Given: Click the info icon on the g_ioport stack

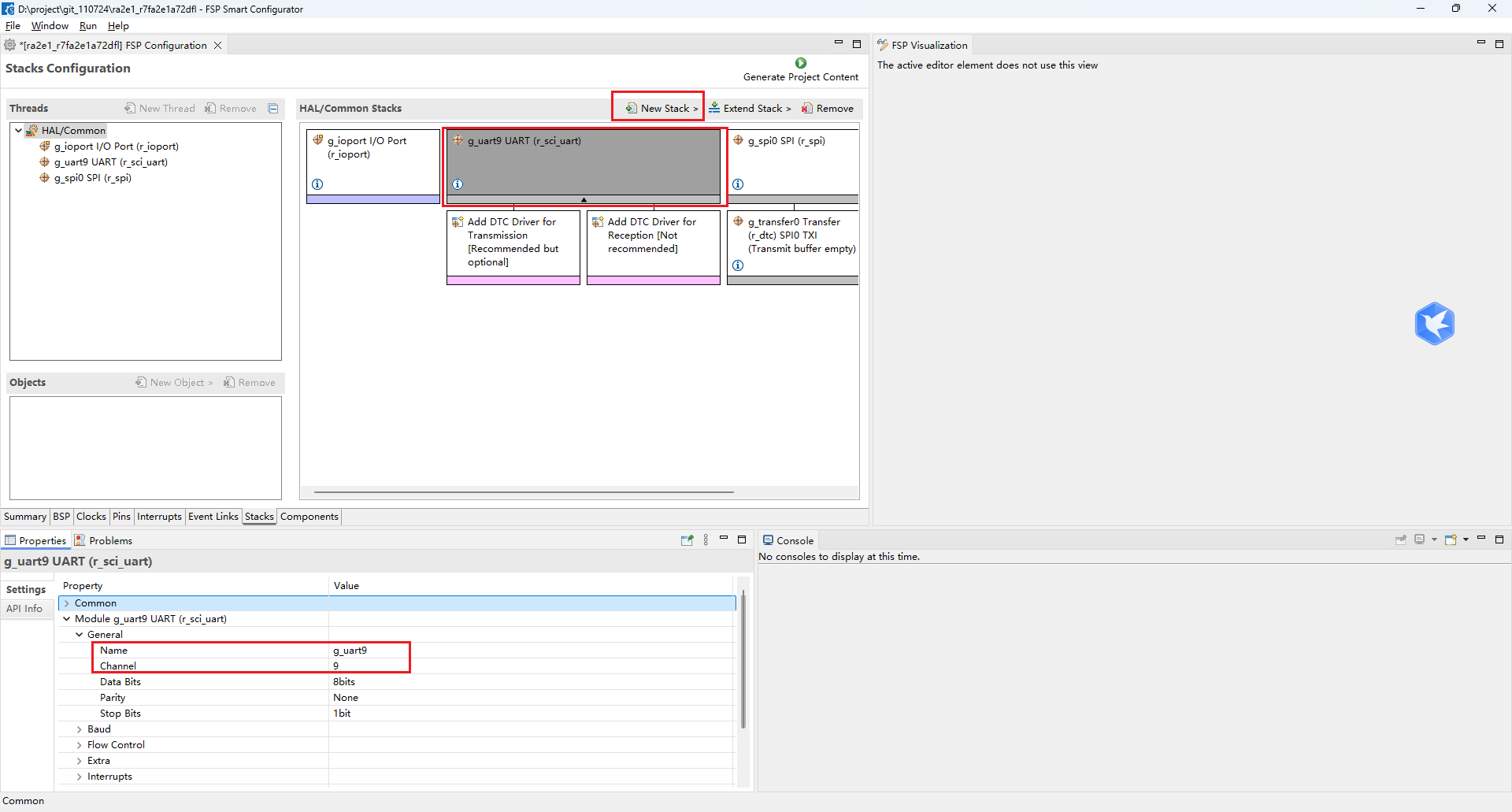Looking at the screenshot, I should pyautogui.click(x=317, y=184).
